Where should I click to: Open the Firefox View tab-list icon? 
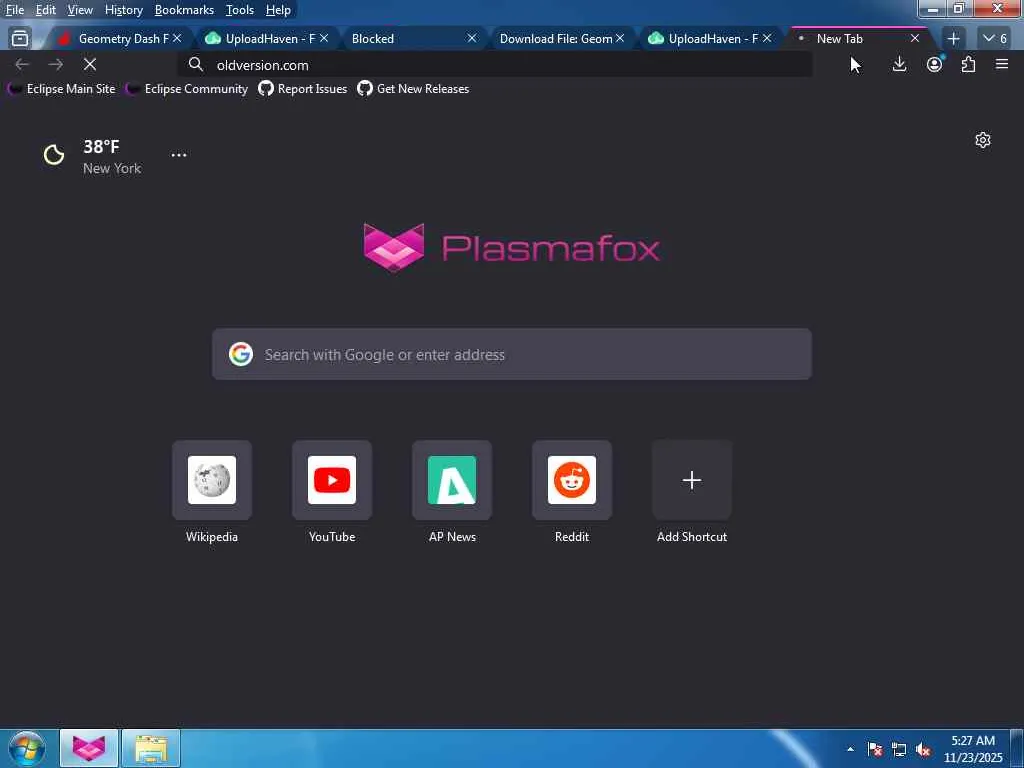[x=20, y=39]
